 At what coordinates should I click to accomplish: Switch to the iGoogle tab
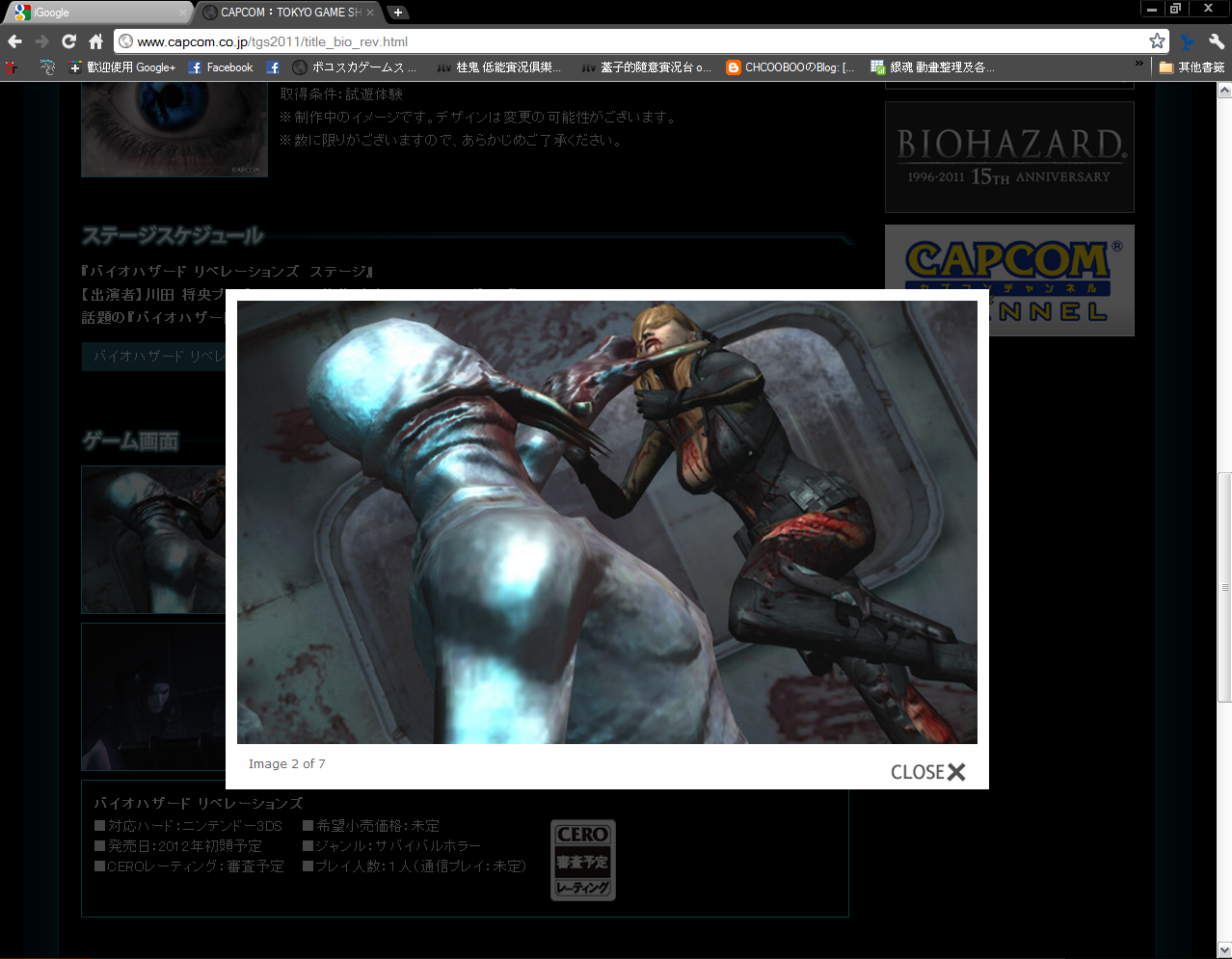point(92,13)
